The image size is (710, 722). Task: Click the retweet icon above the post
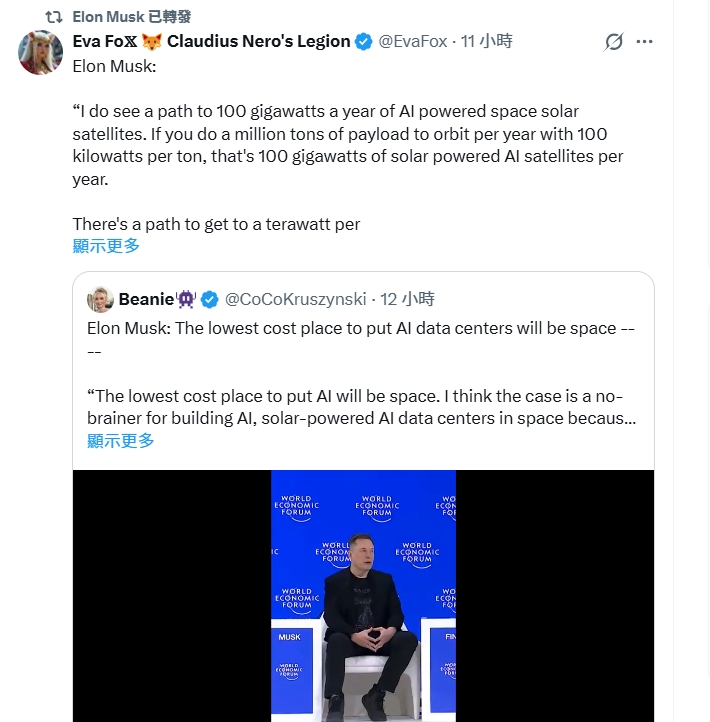coord(54,17)
